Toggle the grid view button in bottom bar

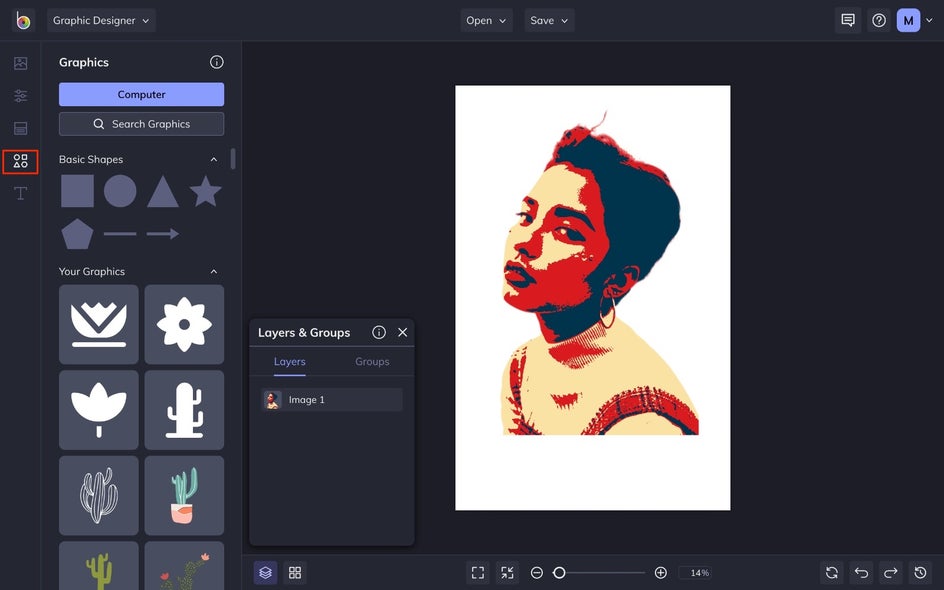pyautogui.click(x=295, y=573)
